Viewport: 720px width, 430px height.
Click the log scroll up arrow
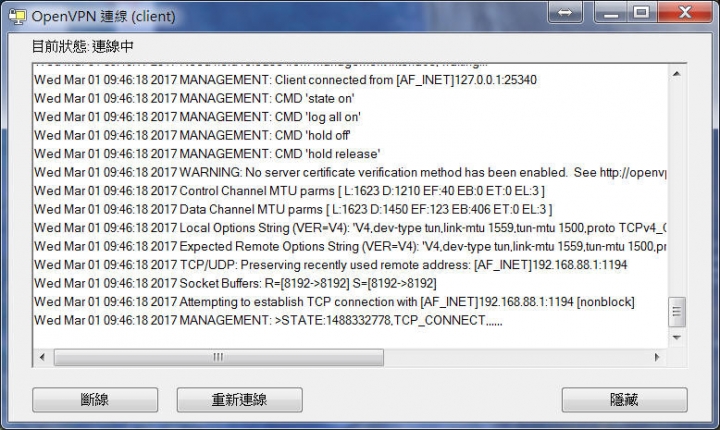tap(676, 74)
